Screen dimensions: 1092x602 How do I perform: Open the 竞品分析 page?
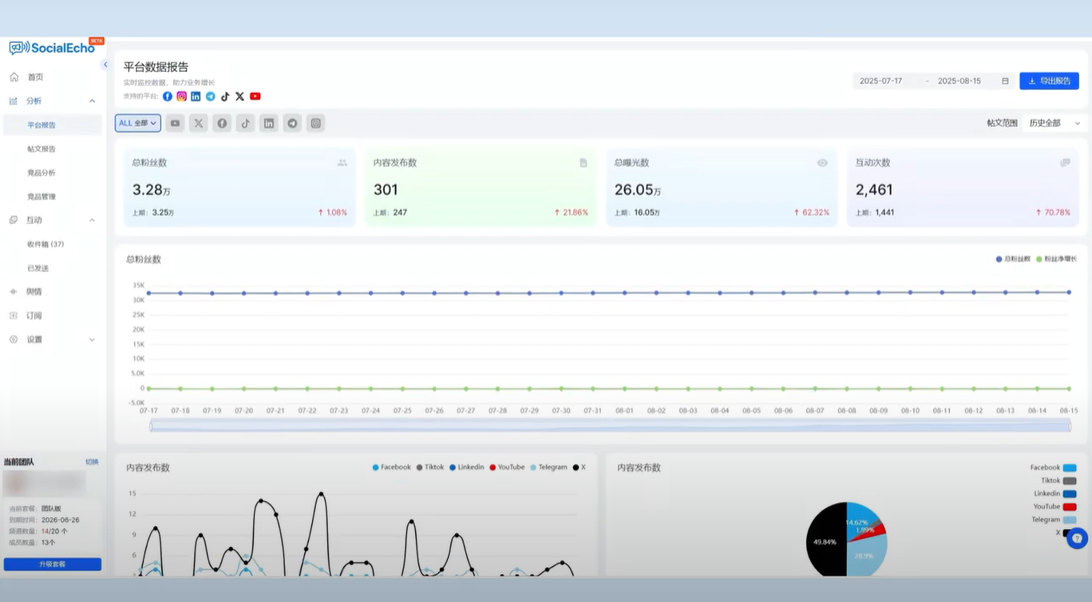40,172
